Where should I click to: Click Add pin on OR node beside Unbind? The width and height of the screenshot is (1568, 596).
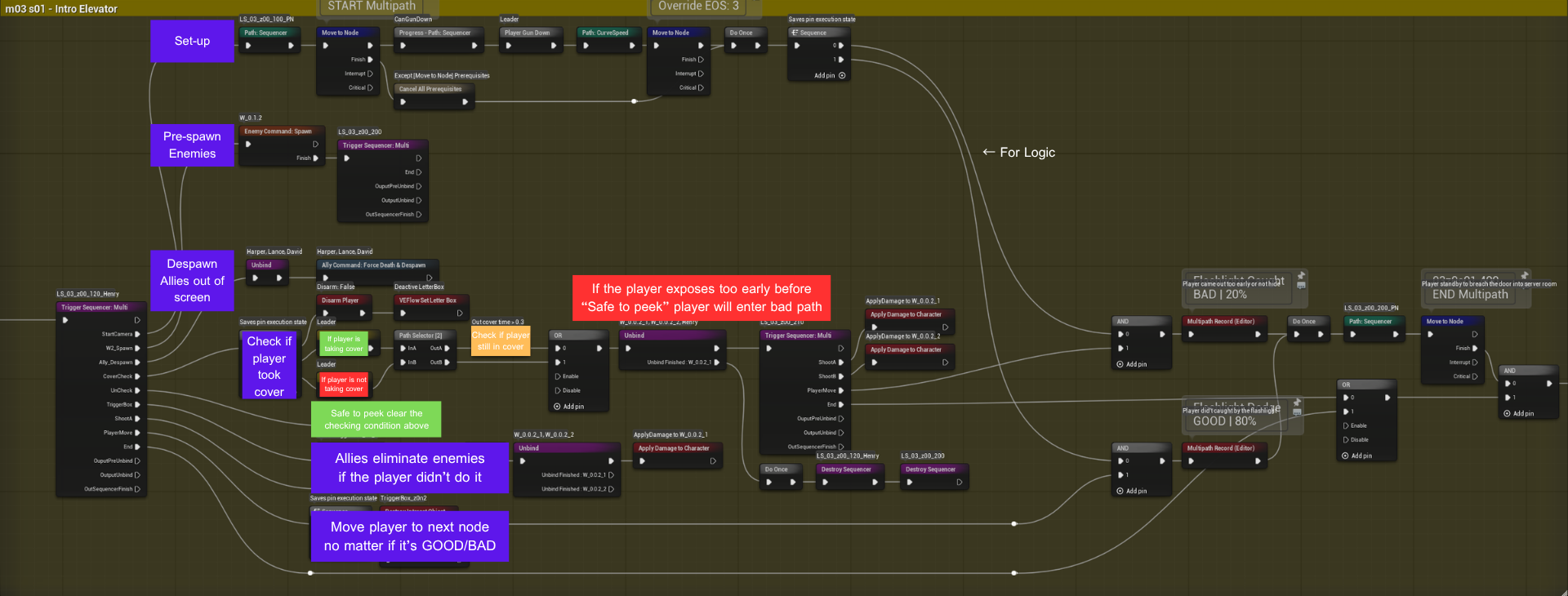click(x=569, y=407)
